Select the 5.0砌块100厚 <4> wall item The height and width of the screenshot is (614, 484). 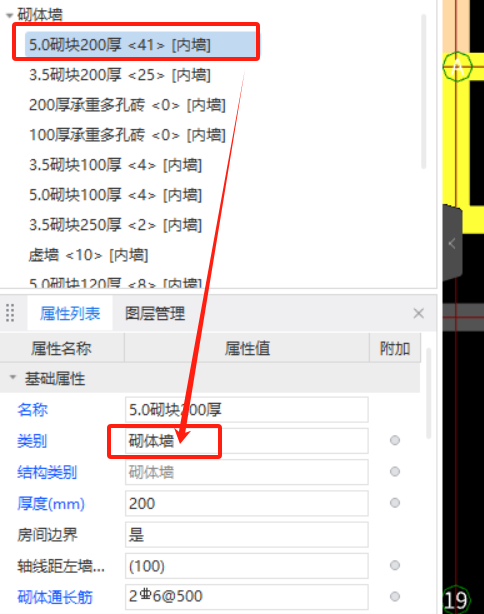pos(116,195)
